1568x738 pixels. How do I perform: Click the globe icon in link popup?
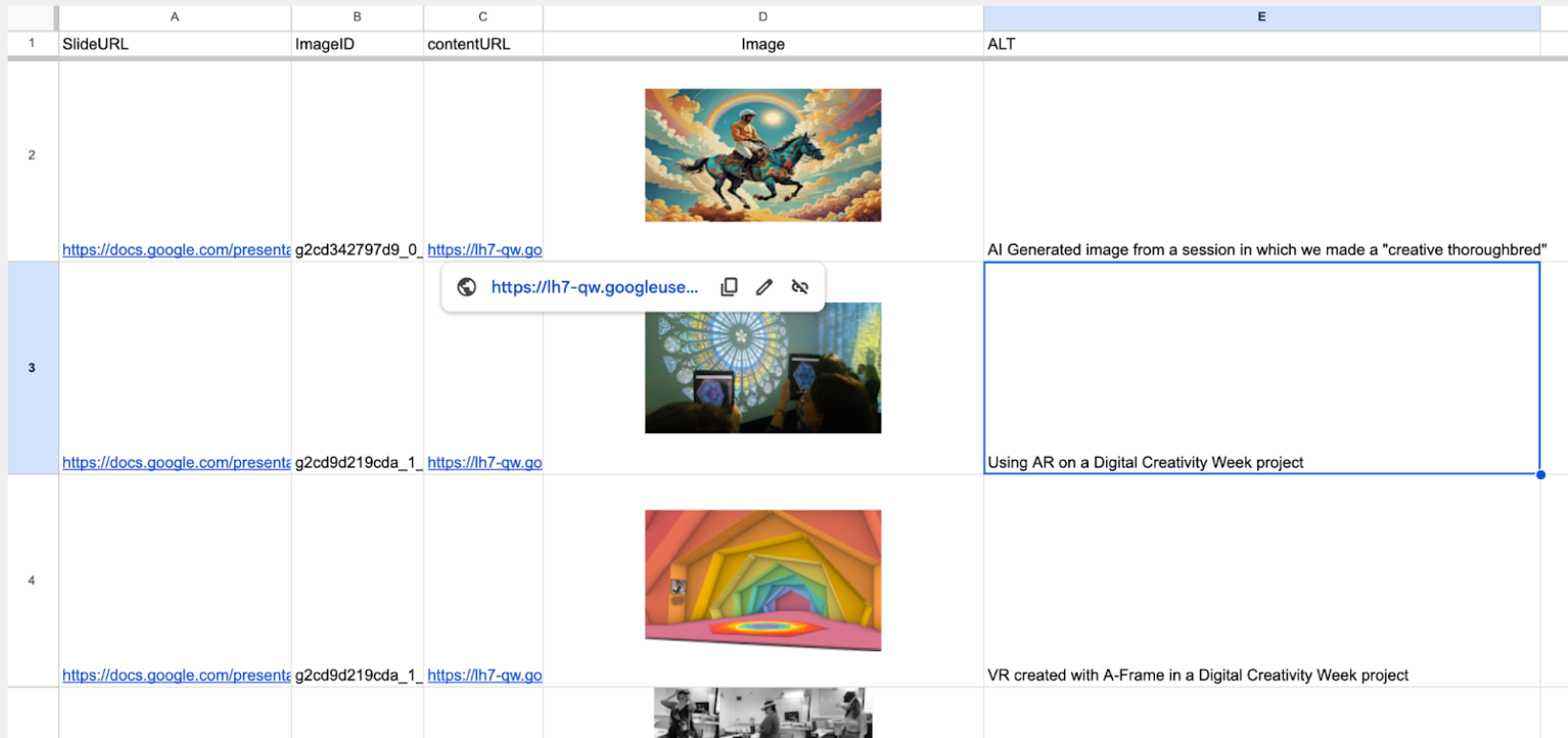[x=467, y=287]
